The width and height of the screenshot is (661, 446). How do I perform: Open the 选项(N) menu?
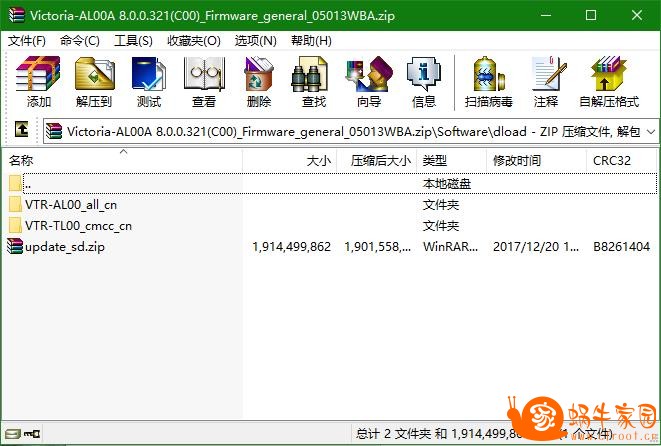pos(255,41)
